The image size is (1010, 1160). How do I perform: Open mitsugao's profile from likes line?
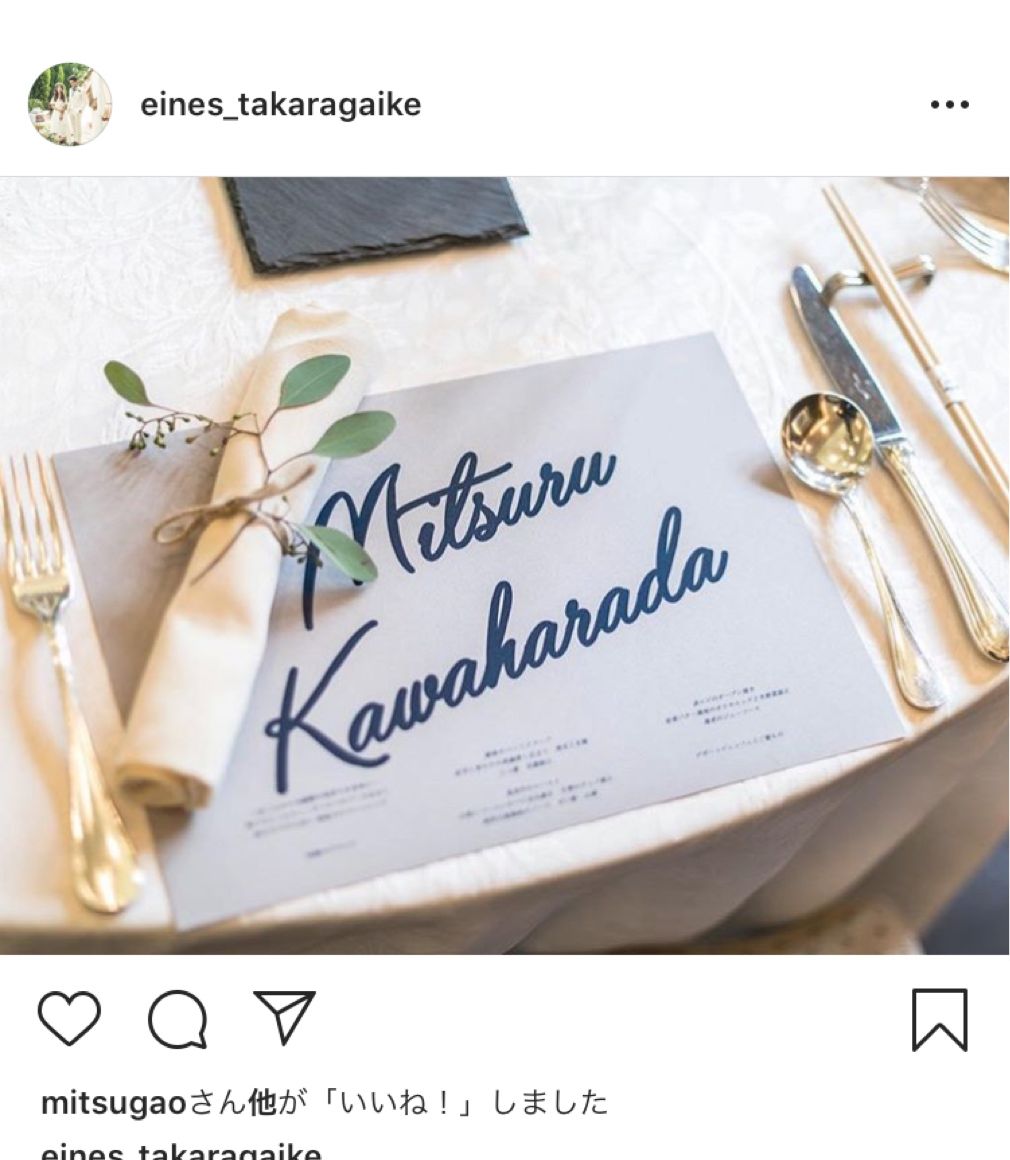(x=114, y=1103)
